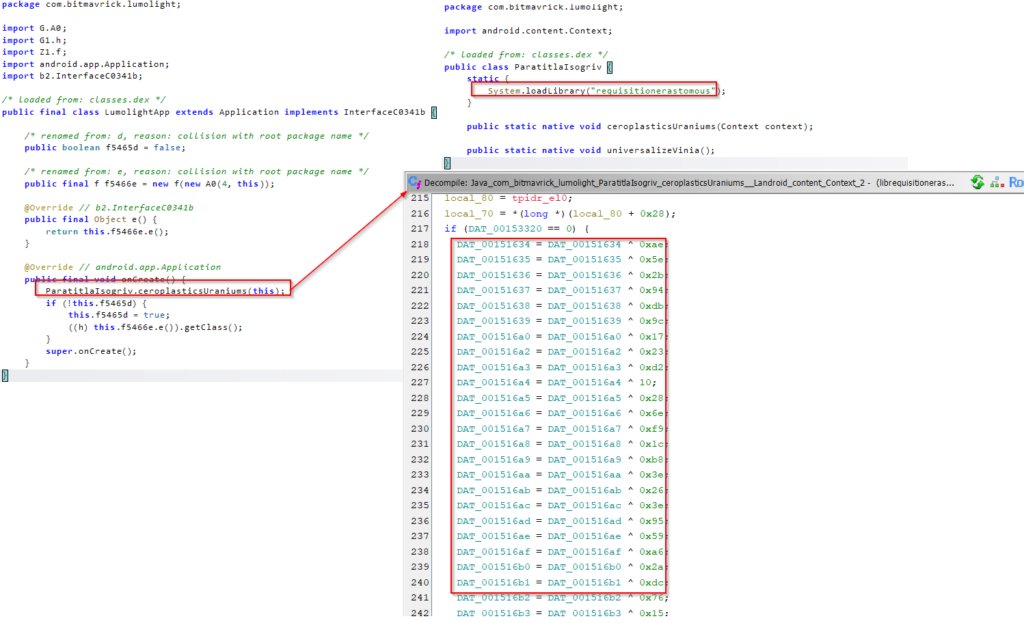
Task: Collapse the ParatitlaIsogriv class fold marker
Action: (x=610, y=67)
